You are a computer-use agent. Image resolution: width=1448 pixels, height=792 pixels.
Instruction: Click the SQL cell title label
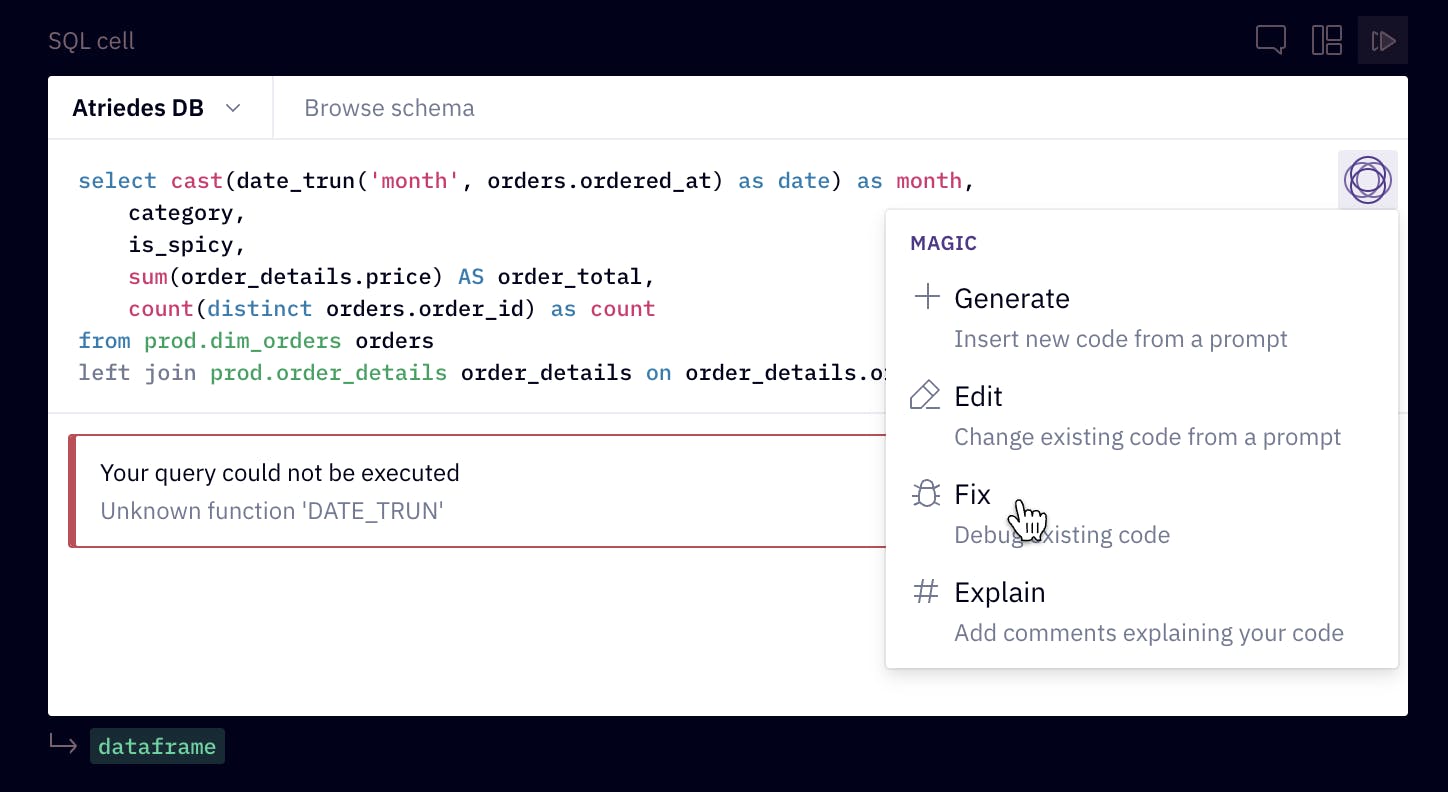click(91, 41)
